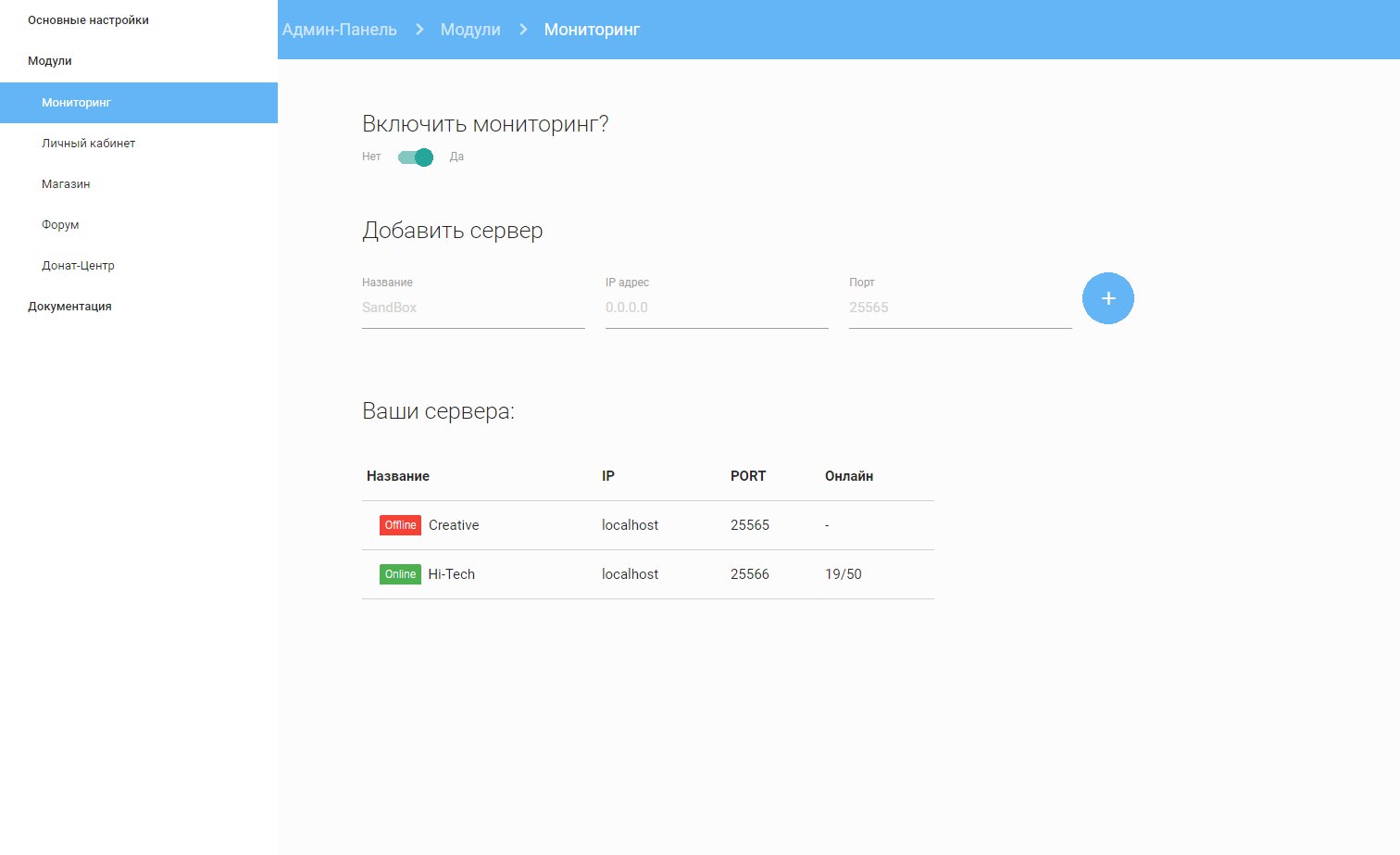Toggle the monitoring enable switch
The image size is (1400, 855).
pyautogui.click(x=416, y=157)
